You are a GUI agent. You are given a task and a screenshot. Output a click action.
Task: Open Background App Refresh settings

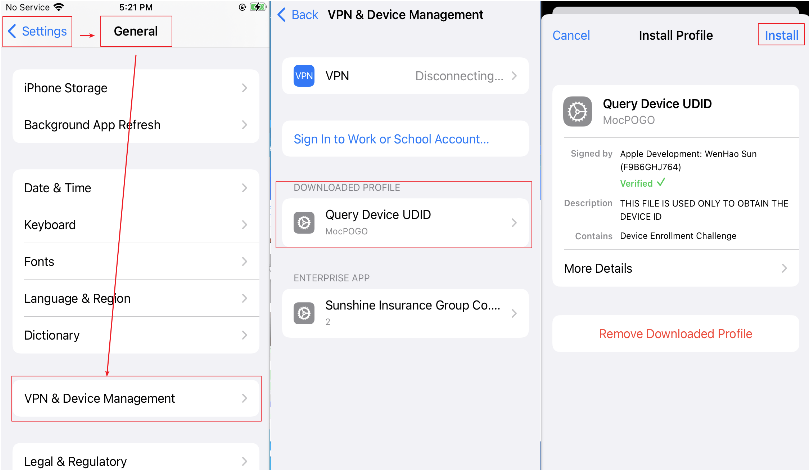135,125
